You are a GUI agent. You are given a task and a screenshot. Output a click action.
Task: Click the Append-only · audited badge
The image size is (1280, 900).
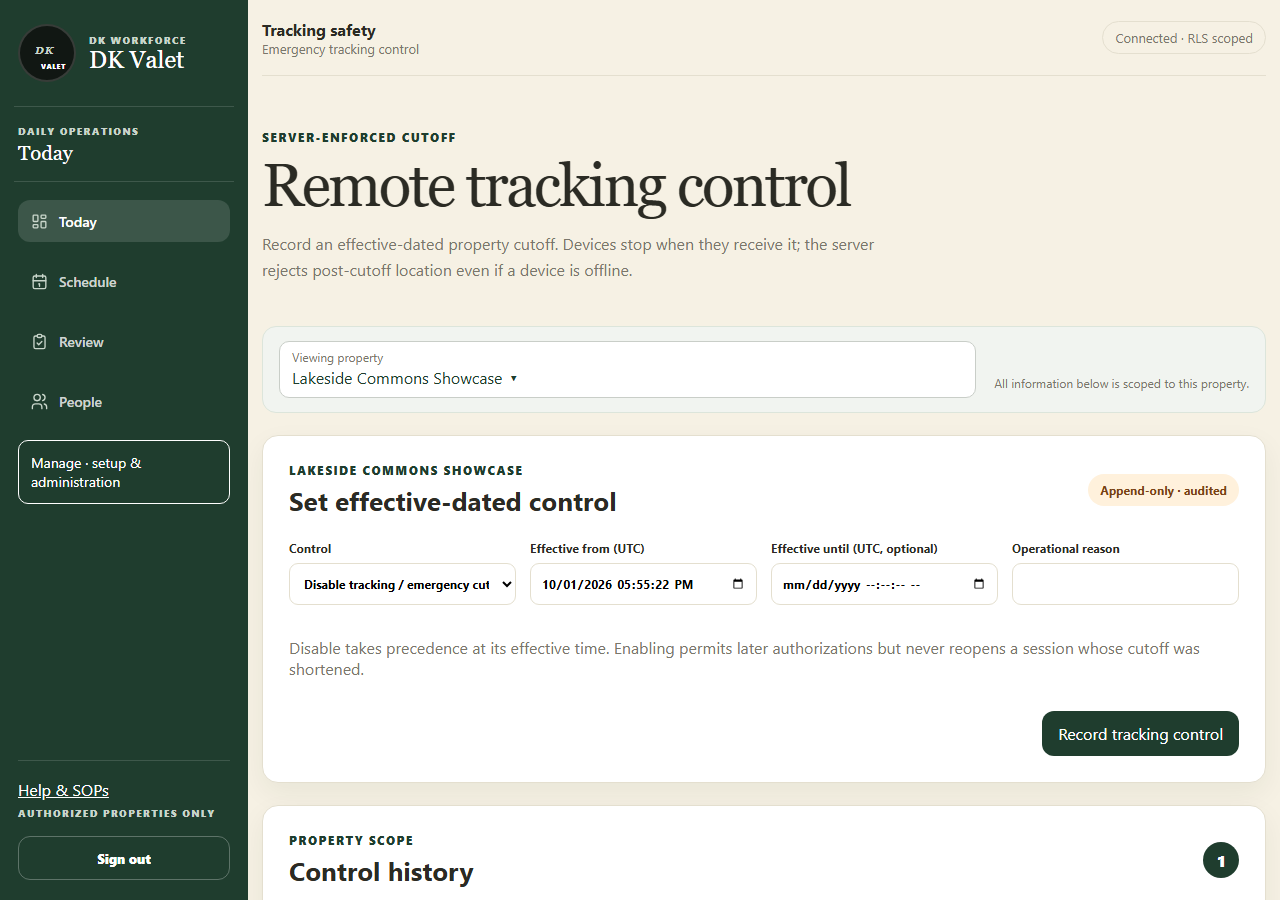point(1163,491)
